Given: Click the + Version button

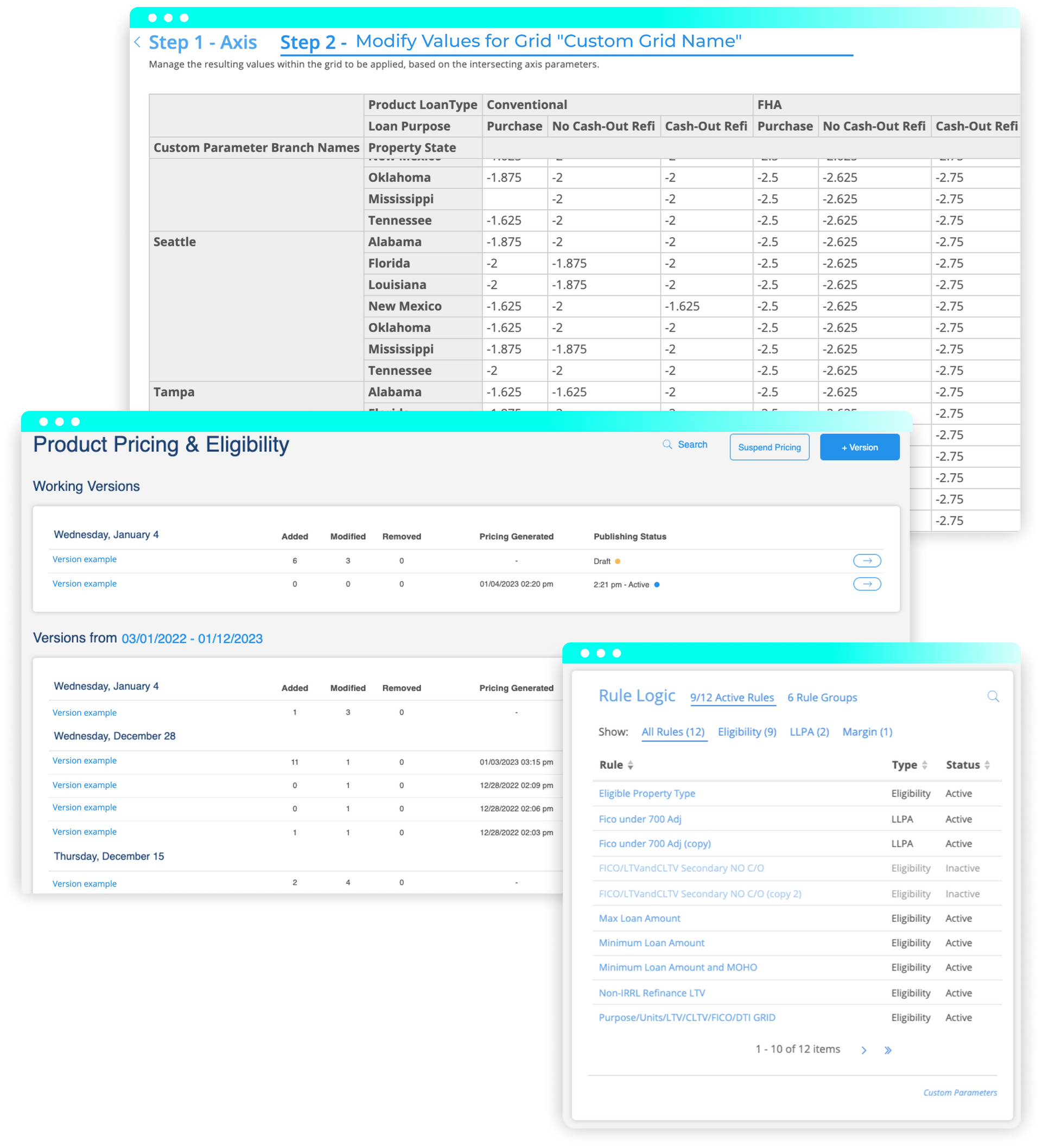Looking at the screenshot, I should click(x=859, y=448).
